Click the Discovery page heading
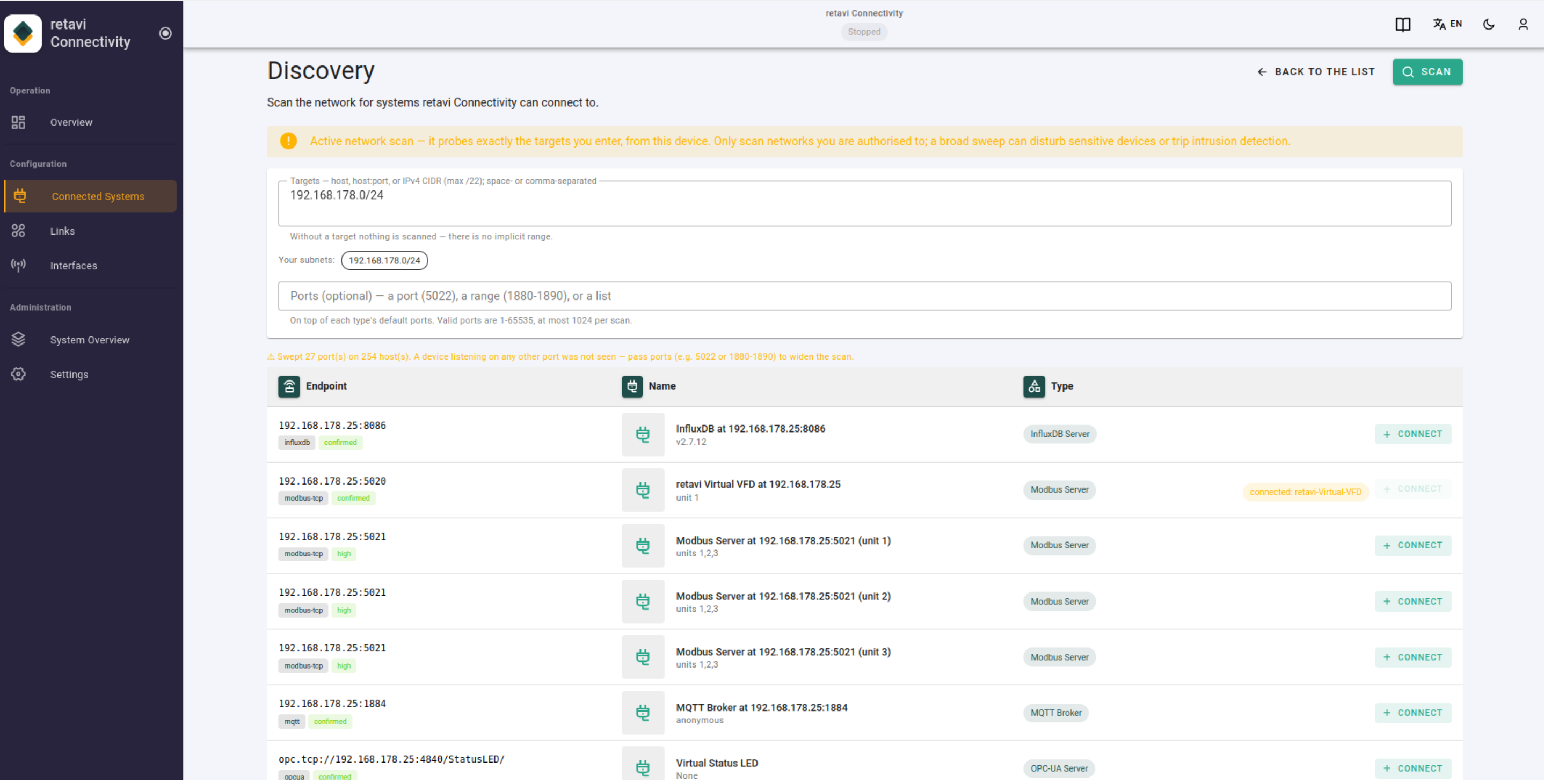1544x784 pixels. (321, 71)
